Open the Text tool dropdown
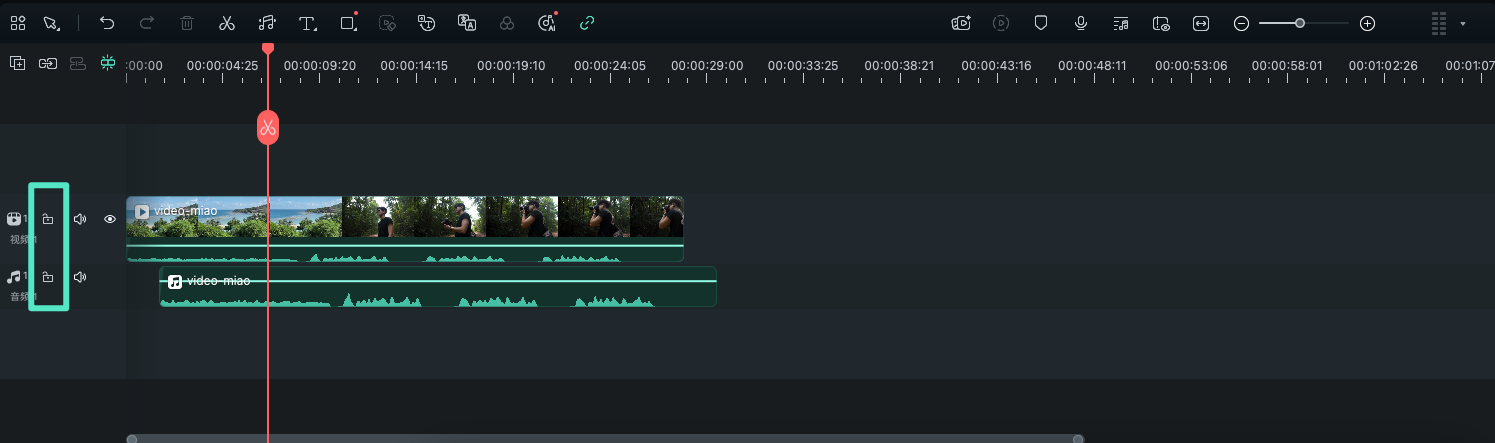Viewport: 1495px width, 443px height. [309, 23]
